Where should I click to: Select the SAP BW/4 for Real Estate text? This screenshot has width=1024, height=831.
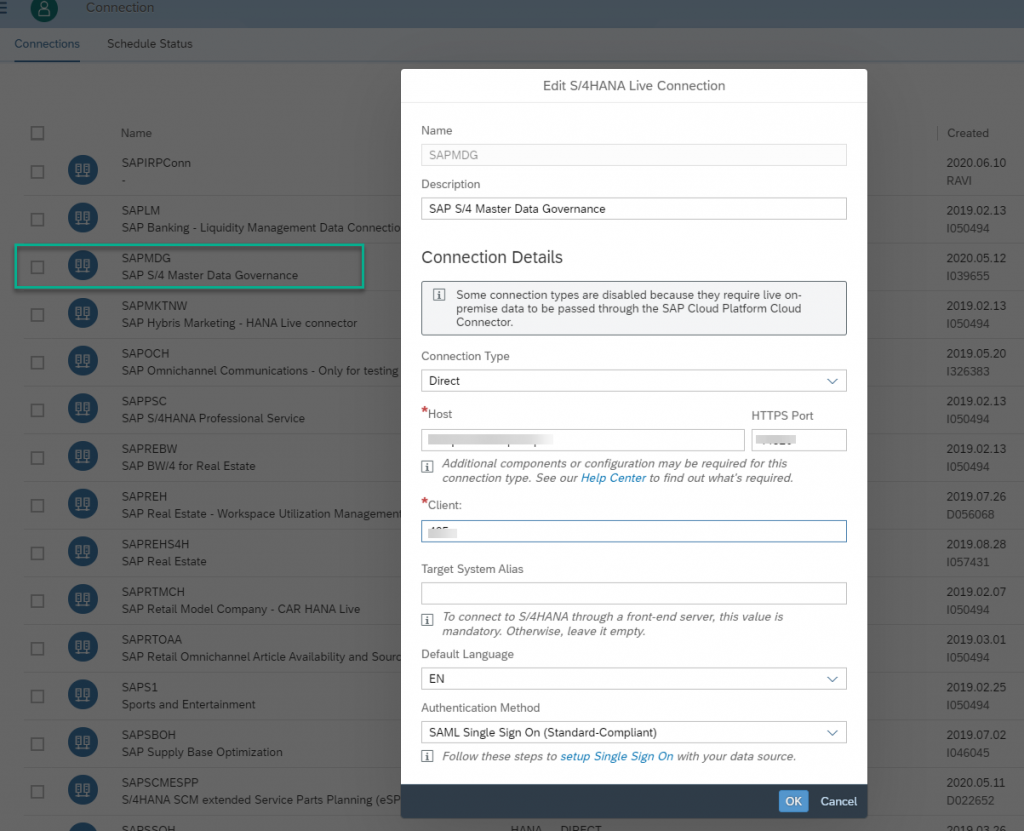click(x=188, y=466)
